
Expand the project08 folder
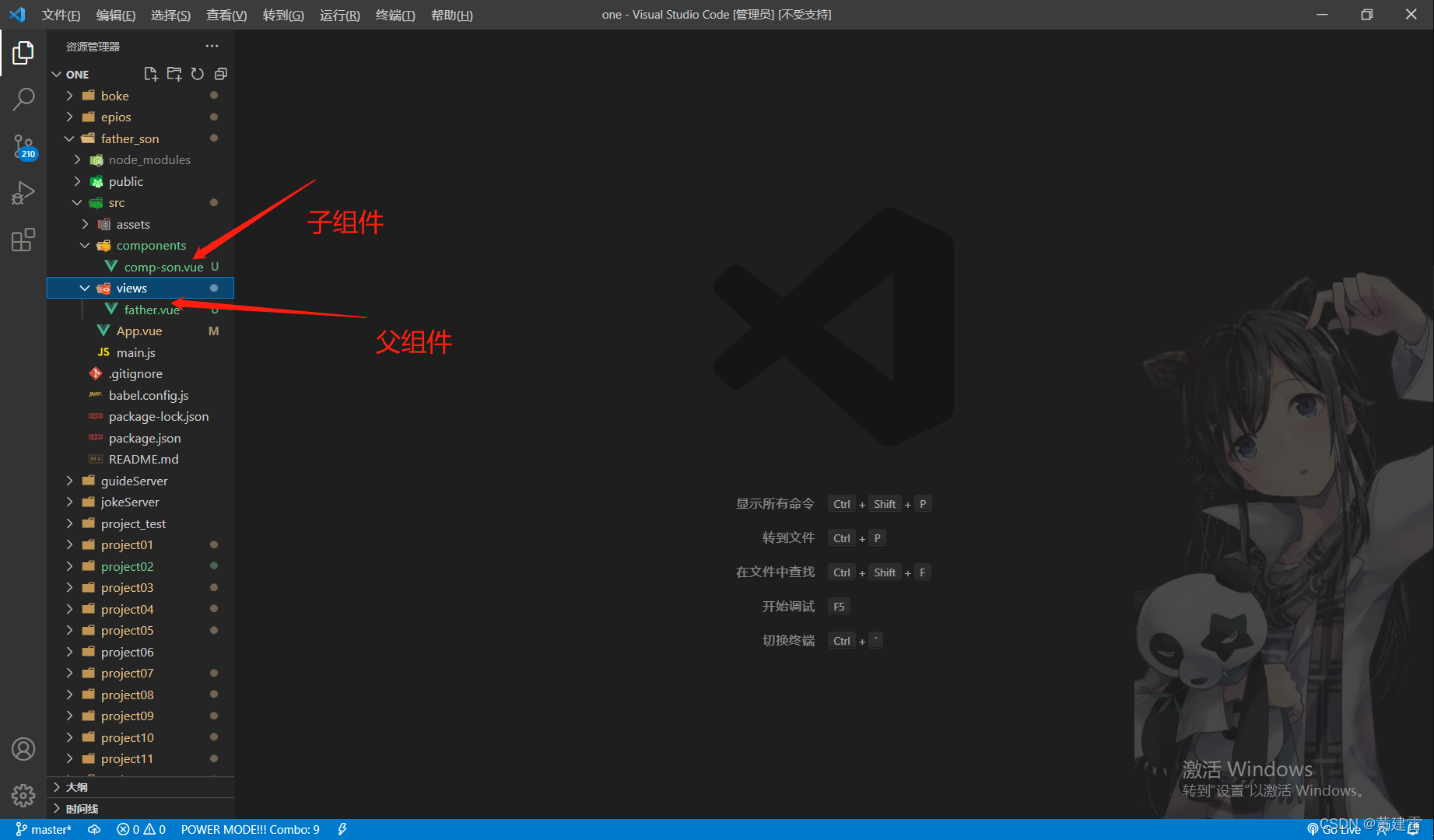pyautogui.click(x=69, y=695)
